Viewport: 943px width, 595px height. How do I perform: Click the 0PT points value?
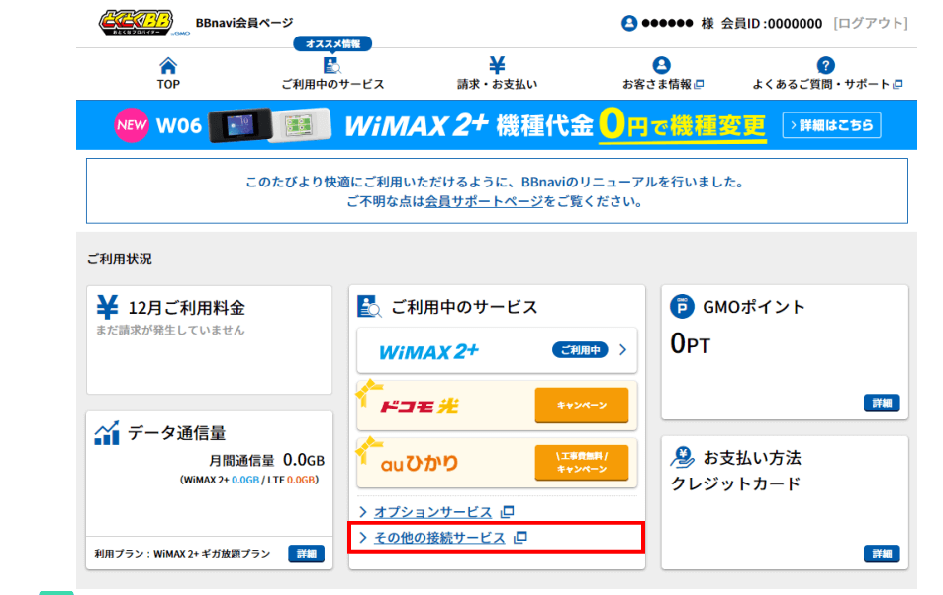tap(690, 344)
